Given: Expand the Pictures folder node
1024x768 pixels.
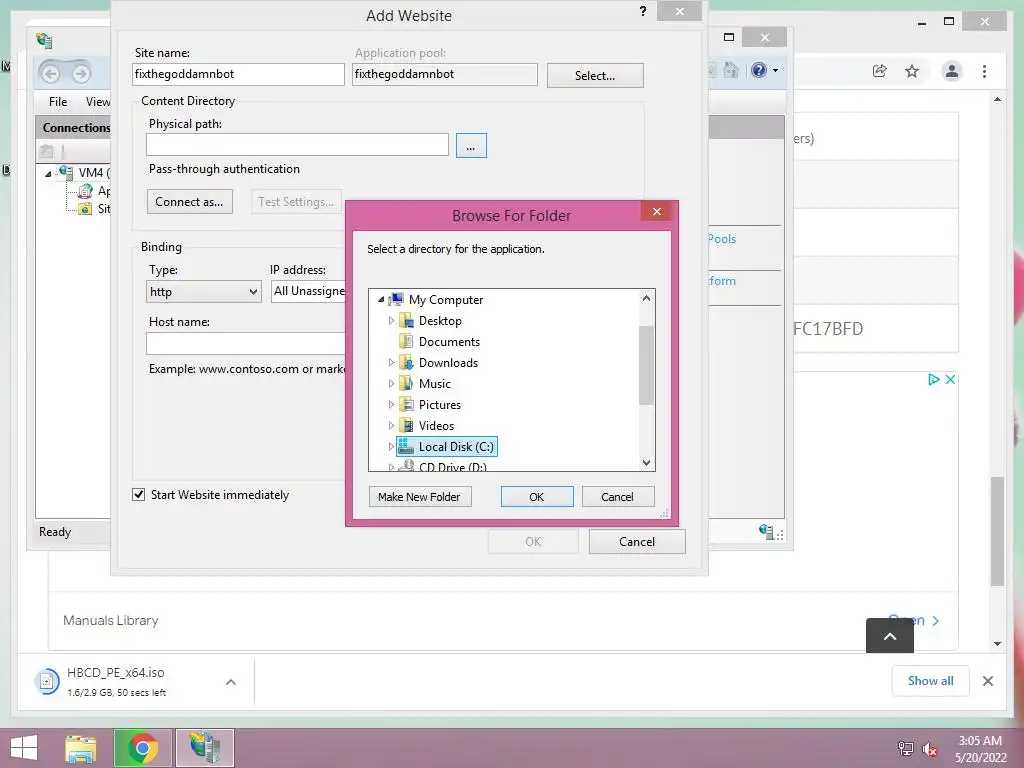Looking at the screenshot, I should [391, 404].
